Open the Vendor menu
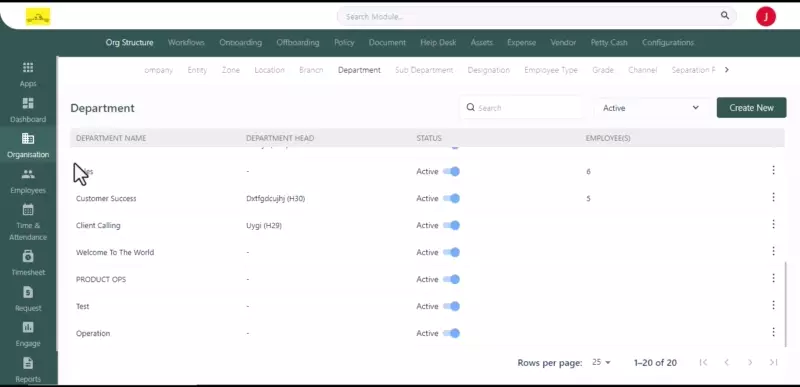 [563, 43]
